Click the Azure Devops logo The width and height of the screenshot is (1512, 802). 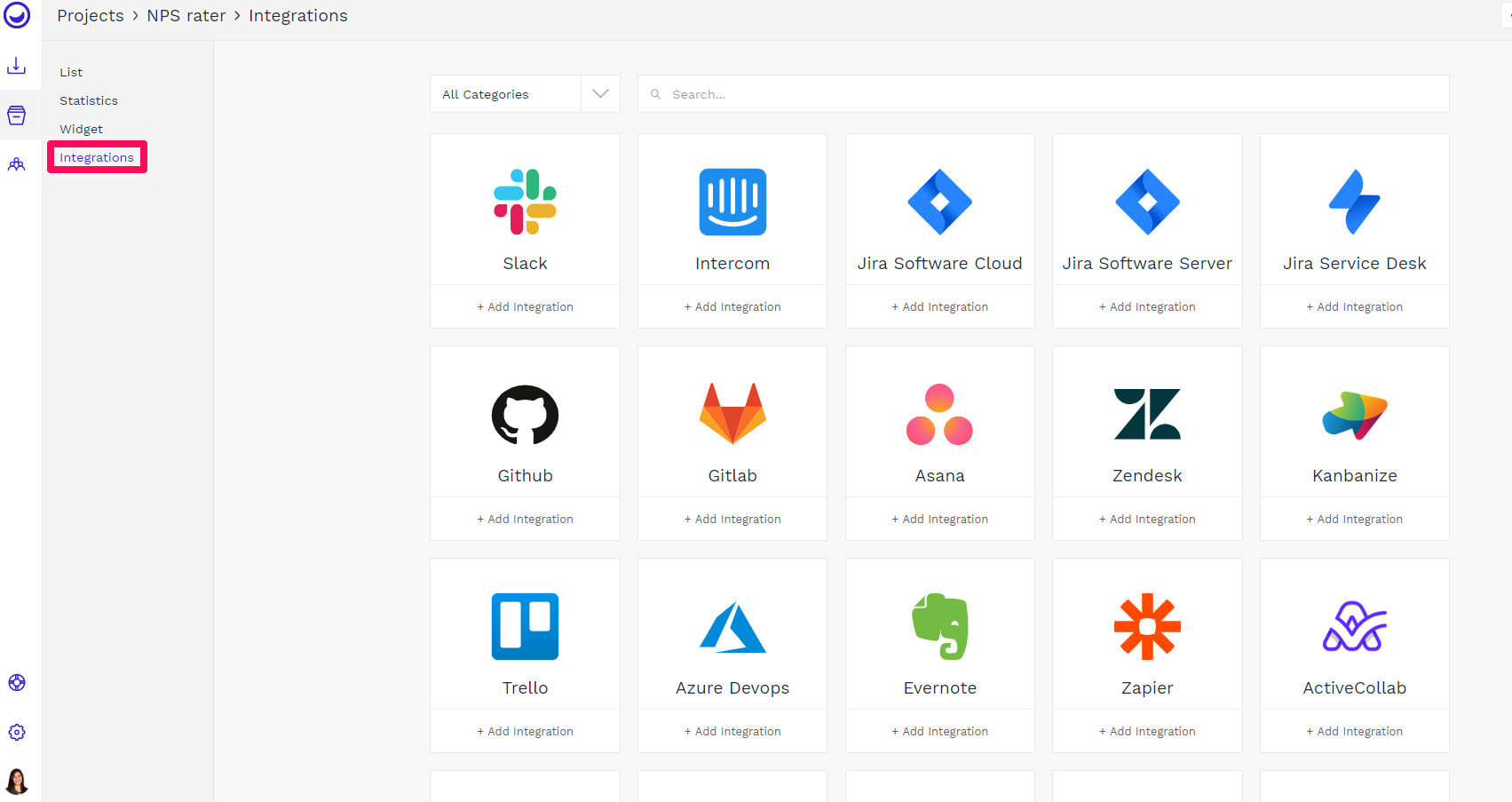732,627
